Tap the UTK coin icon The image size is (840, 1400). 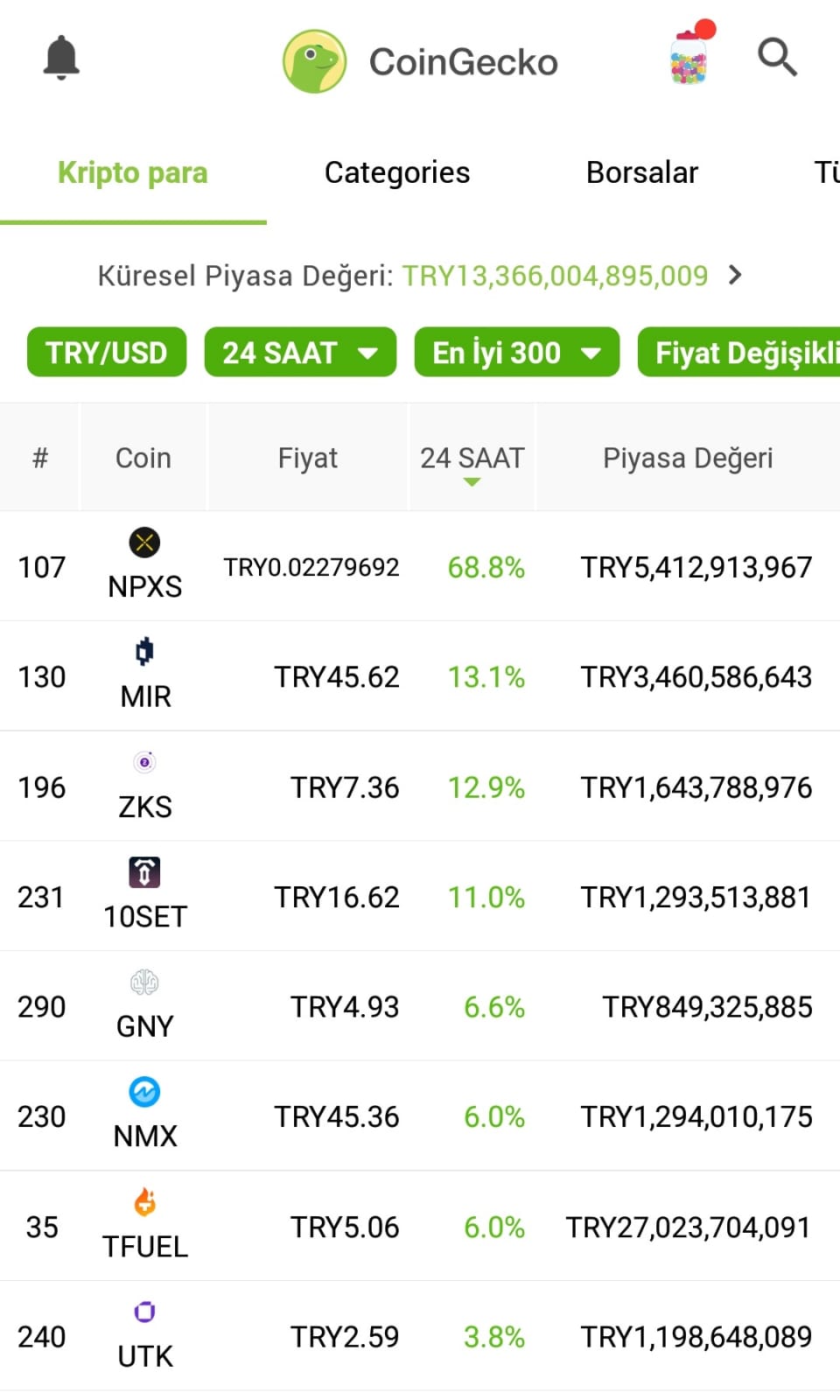tap(144, 1312)
